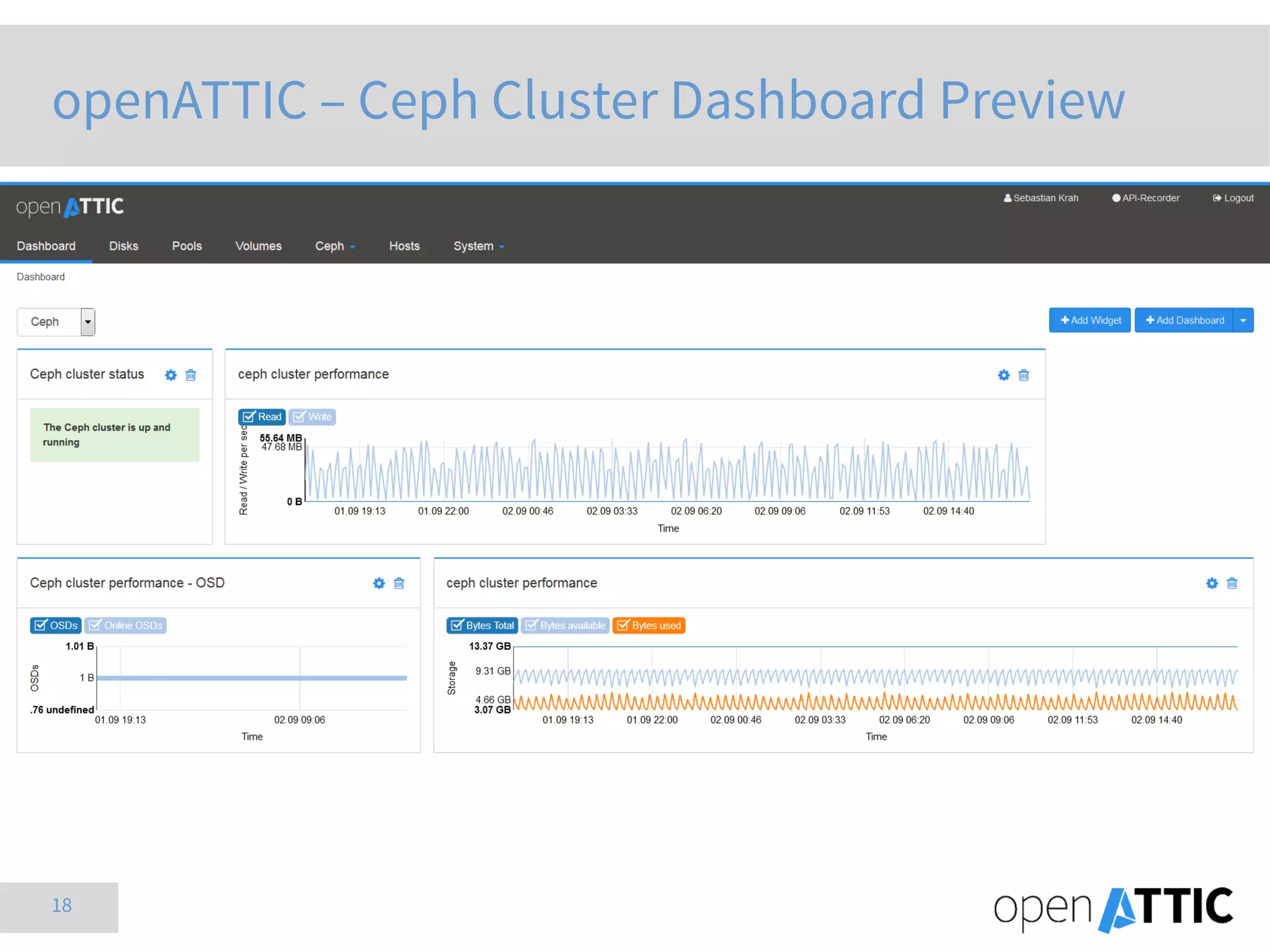Open the Pools page

coord(187,246)
